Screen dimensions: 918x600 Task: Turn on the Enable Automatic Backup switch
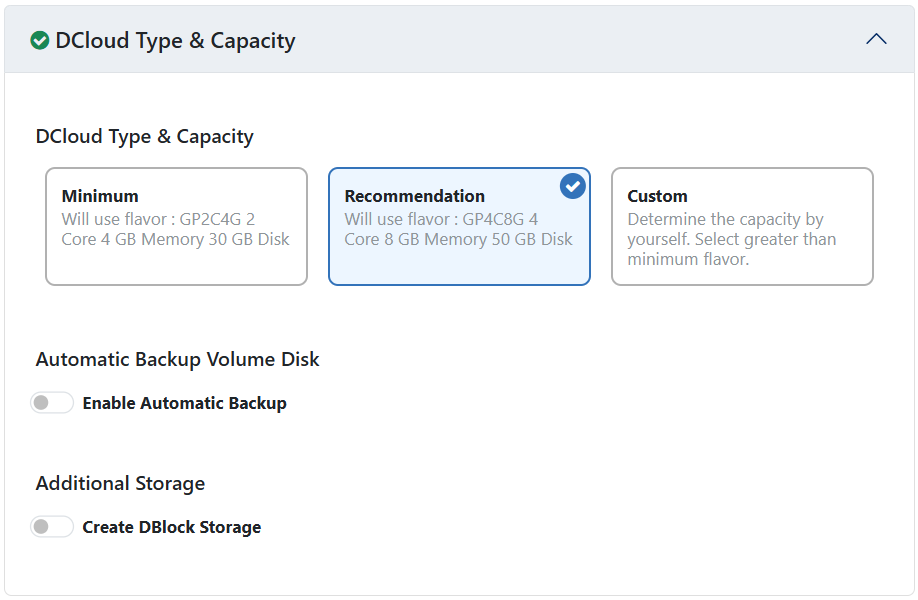pos(52,403)
